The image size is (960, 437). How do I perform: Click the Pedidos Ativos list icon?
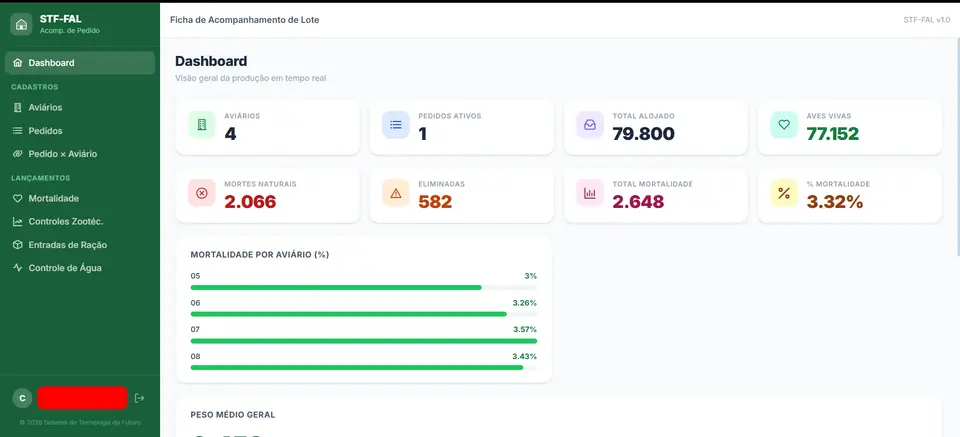[396, 125]
